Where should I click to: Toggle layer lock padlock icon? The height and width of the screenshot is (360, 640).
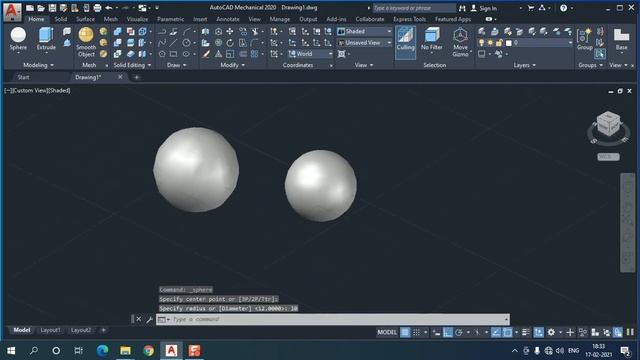point(499,42)
